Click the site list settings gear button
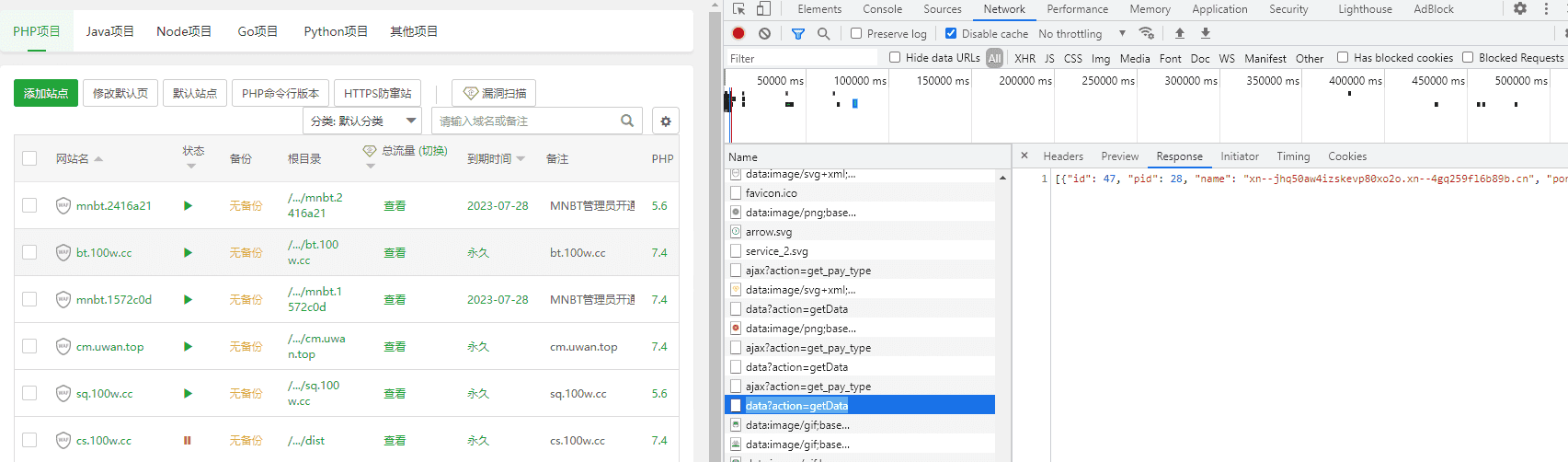This screenshot has height=462, width=1568. (x=666, y=121)
